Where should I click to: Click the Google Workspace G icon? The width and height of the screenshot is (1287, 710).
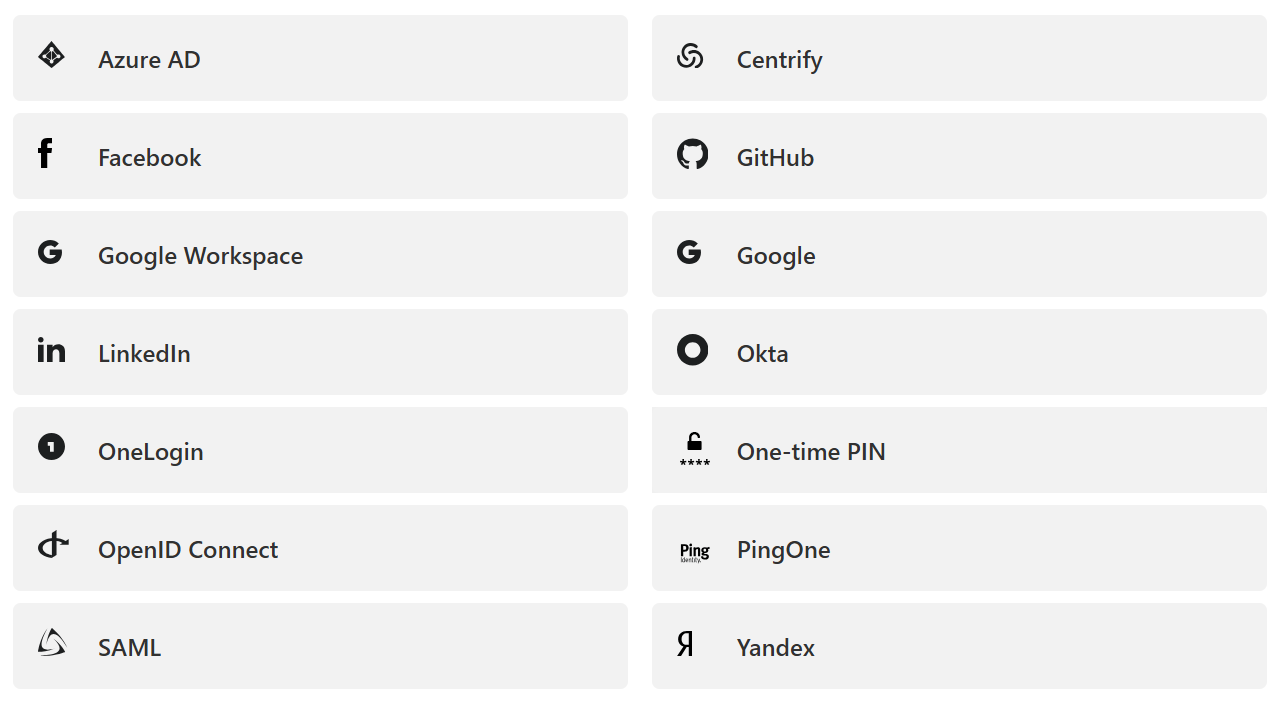coord(50,252)
